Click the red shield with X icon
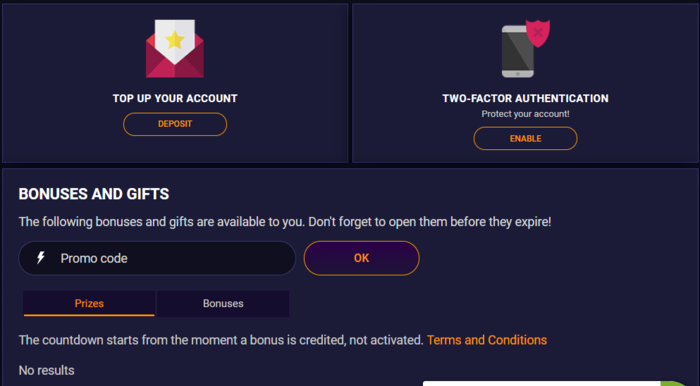700x386 pixels. pyautogui.click(x=538, y=33)
